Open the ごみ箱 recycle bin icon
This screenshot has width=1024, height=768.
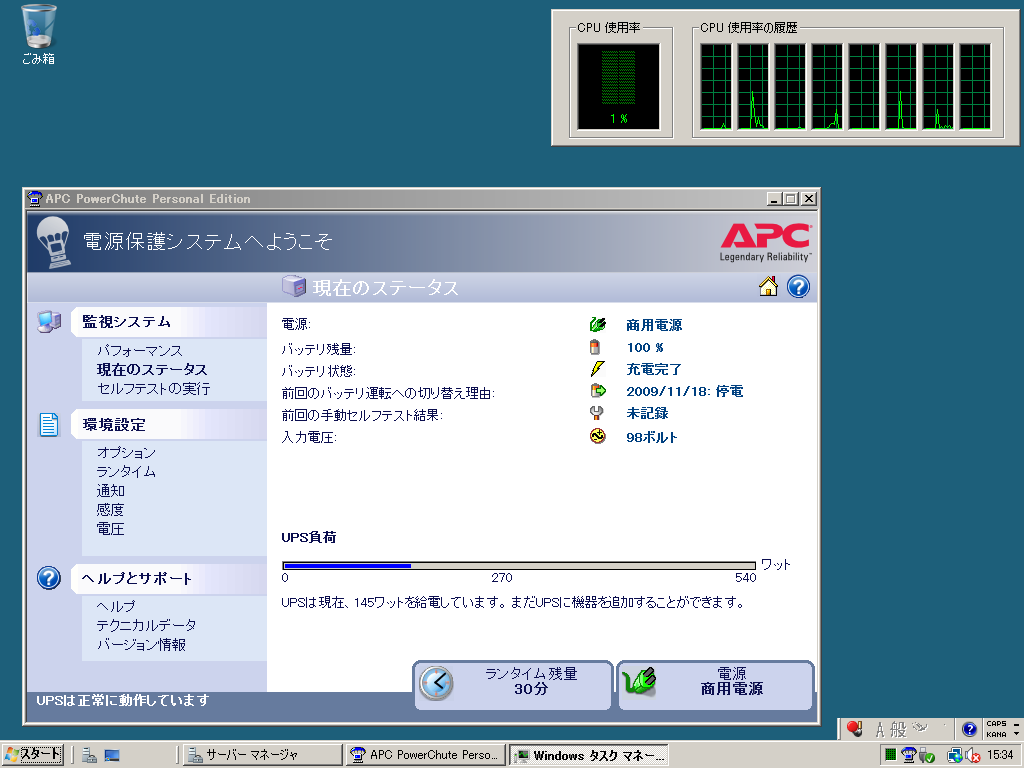pos(38,34)
